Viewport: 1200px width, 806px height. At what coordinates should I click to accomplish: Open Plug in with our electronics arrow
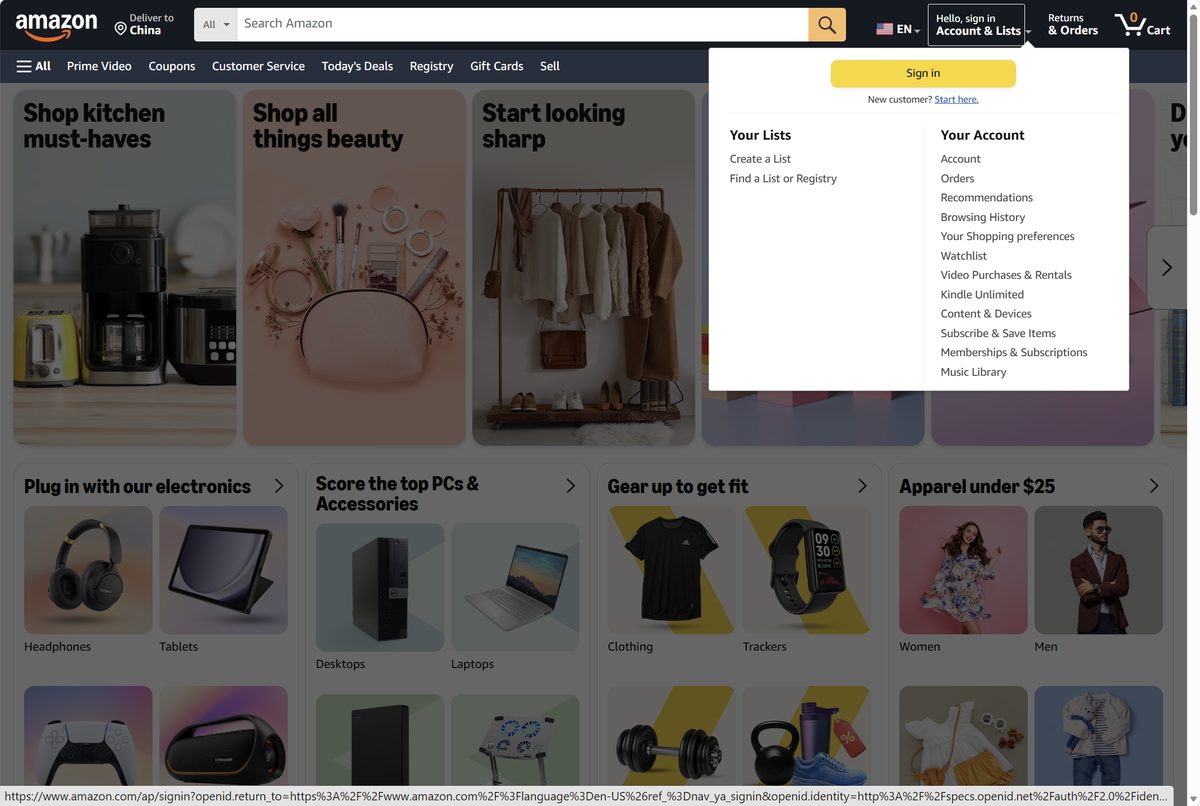pos(279,486)
